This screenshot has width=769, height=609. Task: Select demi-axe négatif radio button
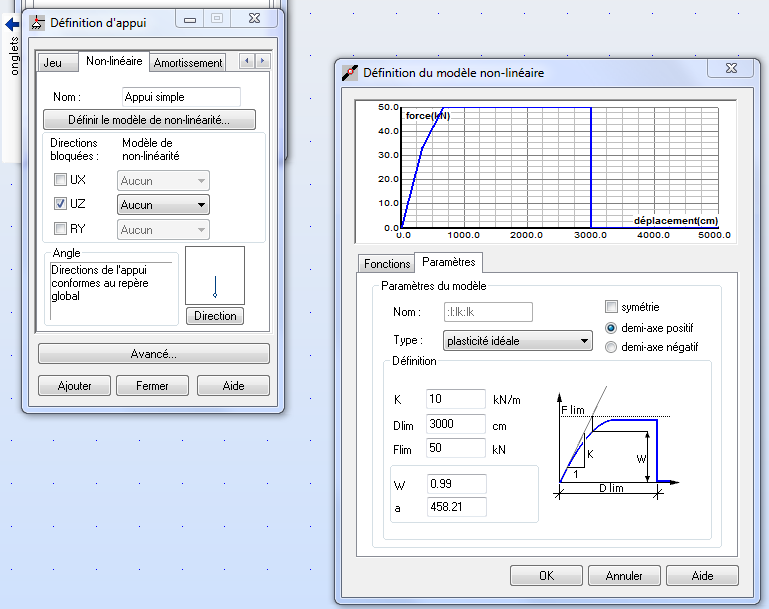(x=611, y=347)
